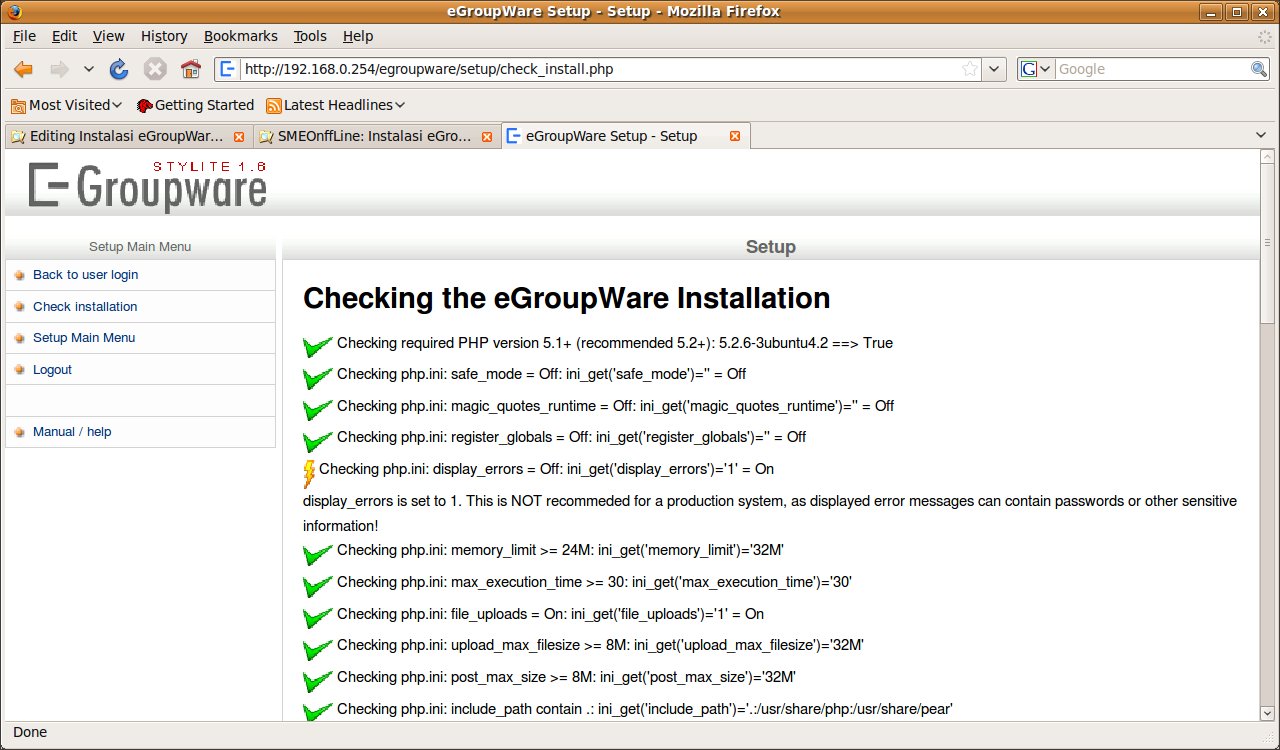Open the Bookmarks menu

point(240,36)
